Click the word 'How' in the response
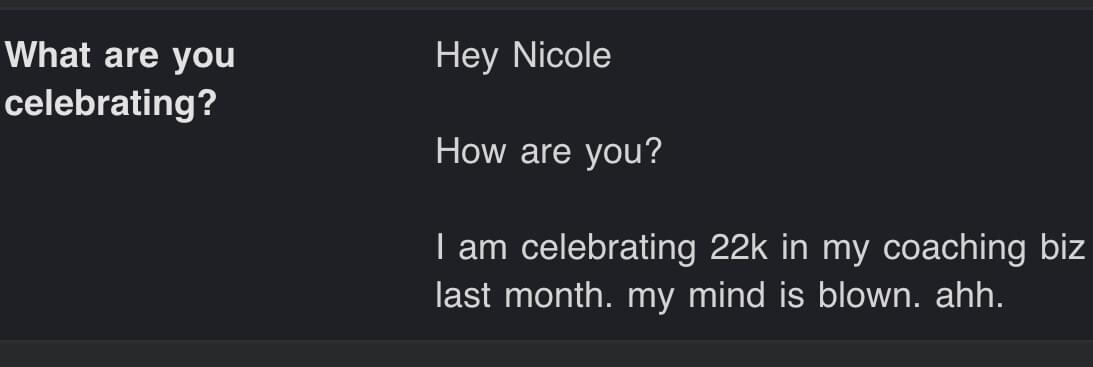The width and height of the screenshot is (1093, 367). [471, 151]
